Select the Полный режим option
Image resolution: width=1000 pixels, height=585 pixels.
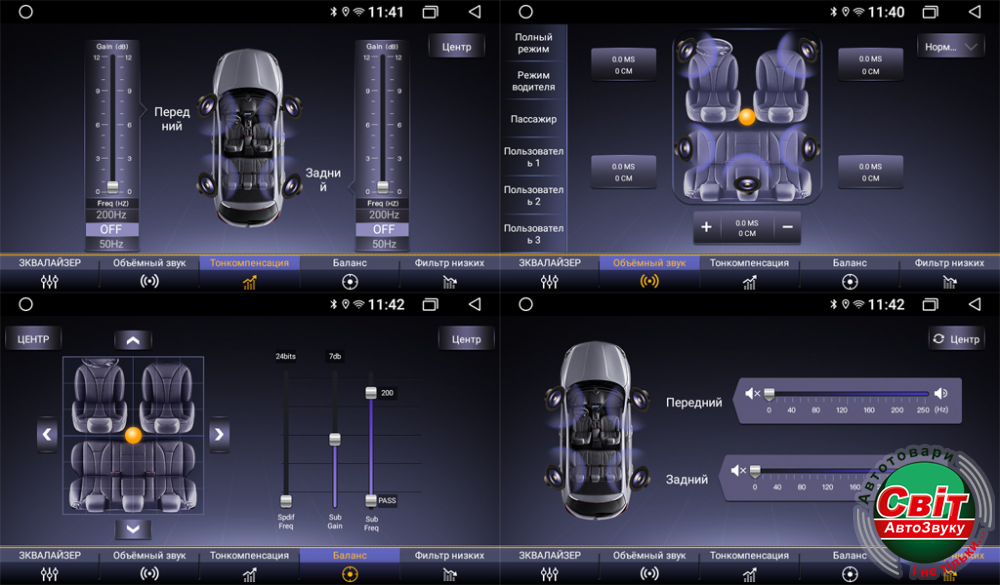534,43
